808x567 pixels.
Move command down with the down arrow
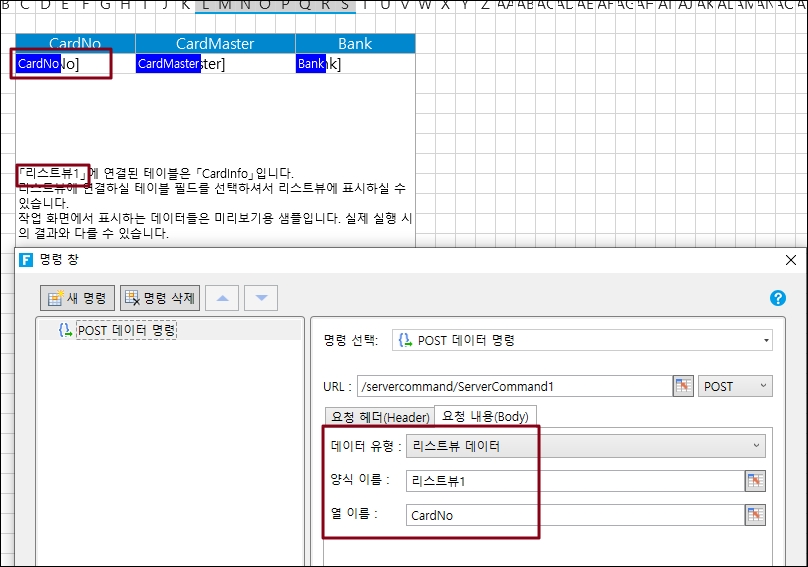tap(261, 298)
